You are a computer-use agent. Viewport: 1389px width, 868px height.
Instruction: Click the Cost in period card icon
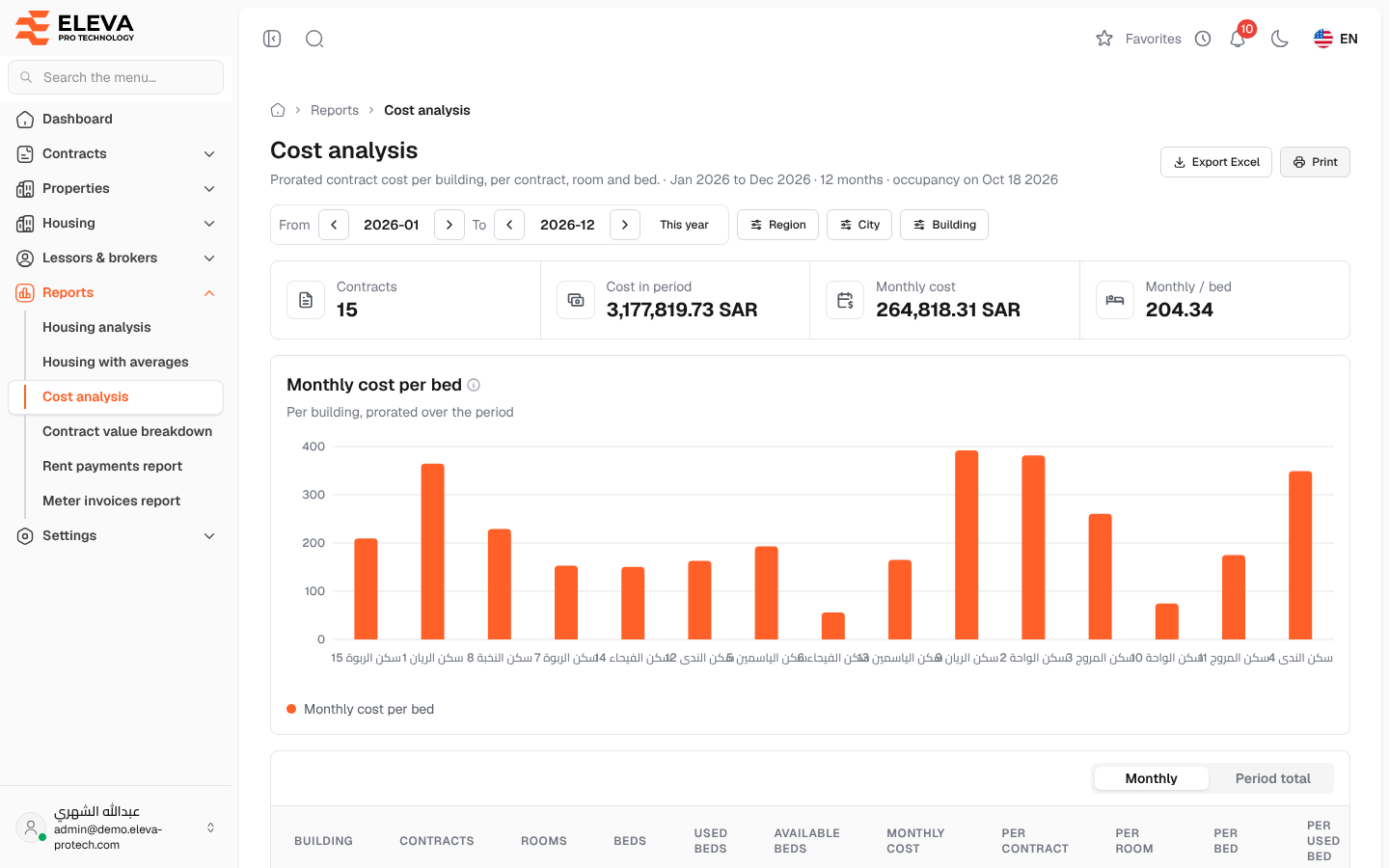pyautogui.click(x=576, y=300)
